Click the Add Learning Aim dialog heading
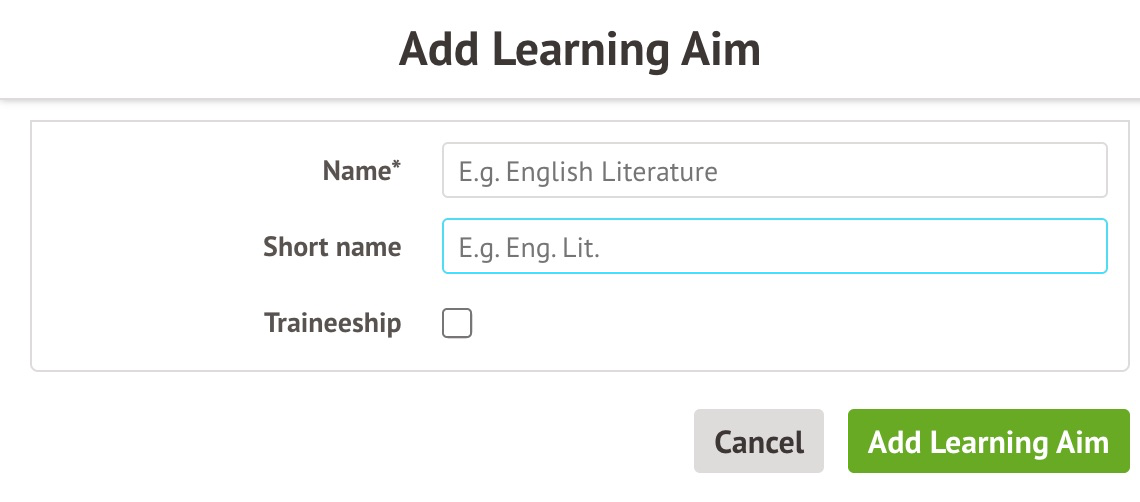The height and width of the screenshot is (502, 1140). point(579,49)
